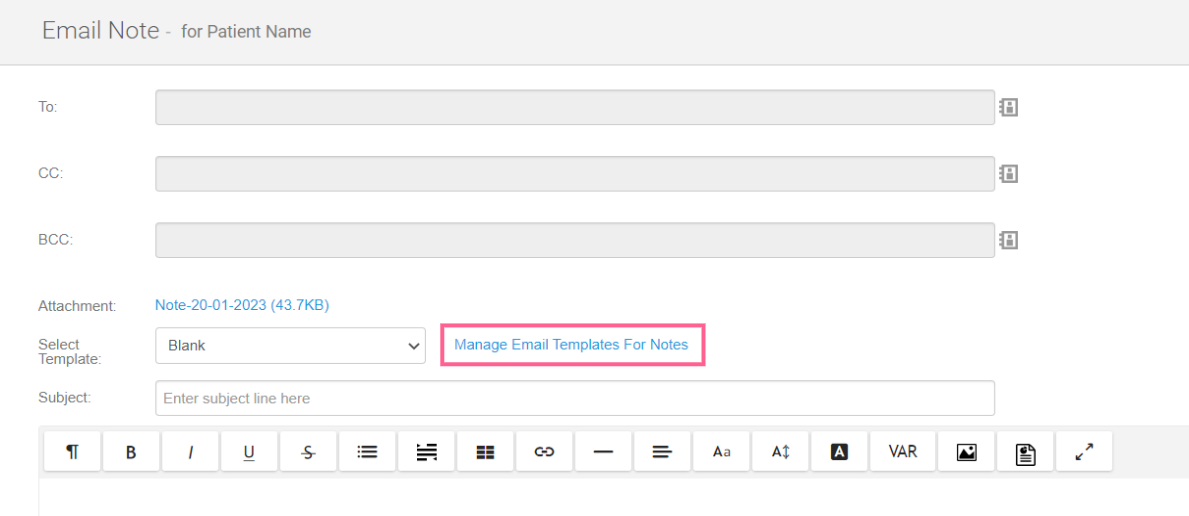The height and width of the screenshot is (516, 1189).
Task: Expand the editor to fullscreen
Action: pyautogui.click(x=1084, y=452)
